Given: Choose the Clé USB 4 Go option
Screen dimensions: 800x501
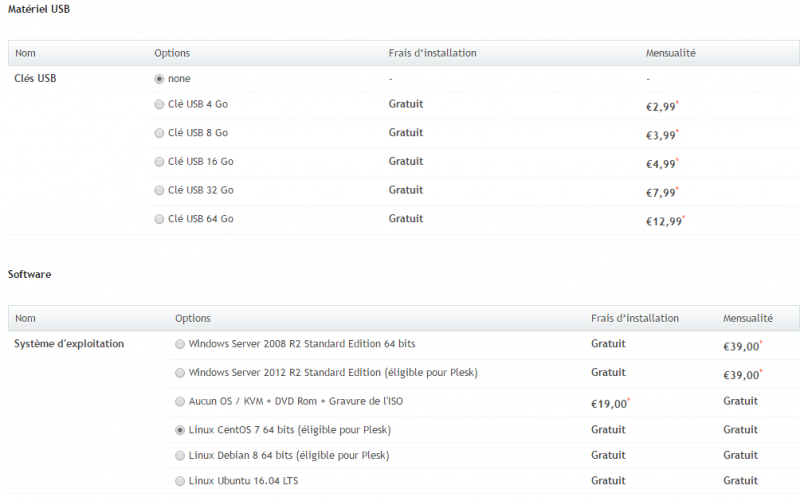Looking at the screenshot, I should (159, 105).
